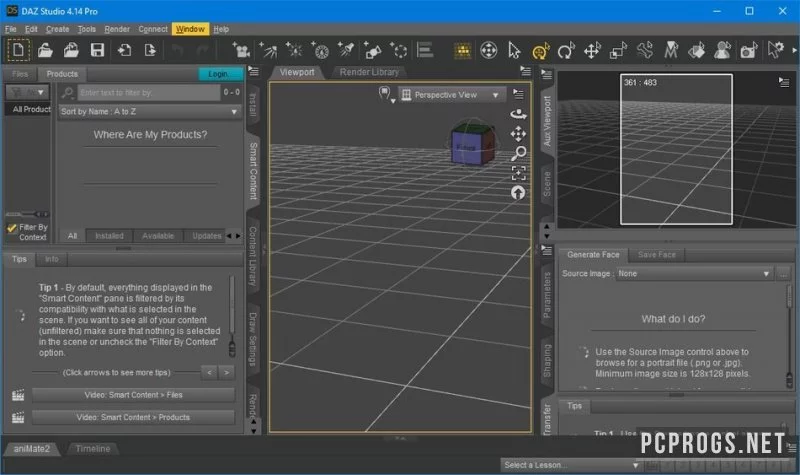Select the Translate tool
800x475 pixels.
point(592,51)
